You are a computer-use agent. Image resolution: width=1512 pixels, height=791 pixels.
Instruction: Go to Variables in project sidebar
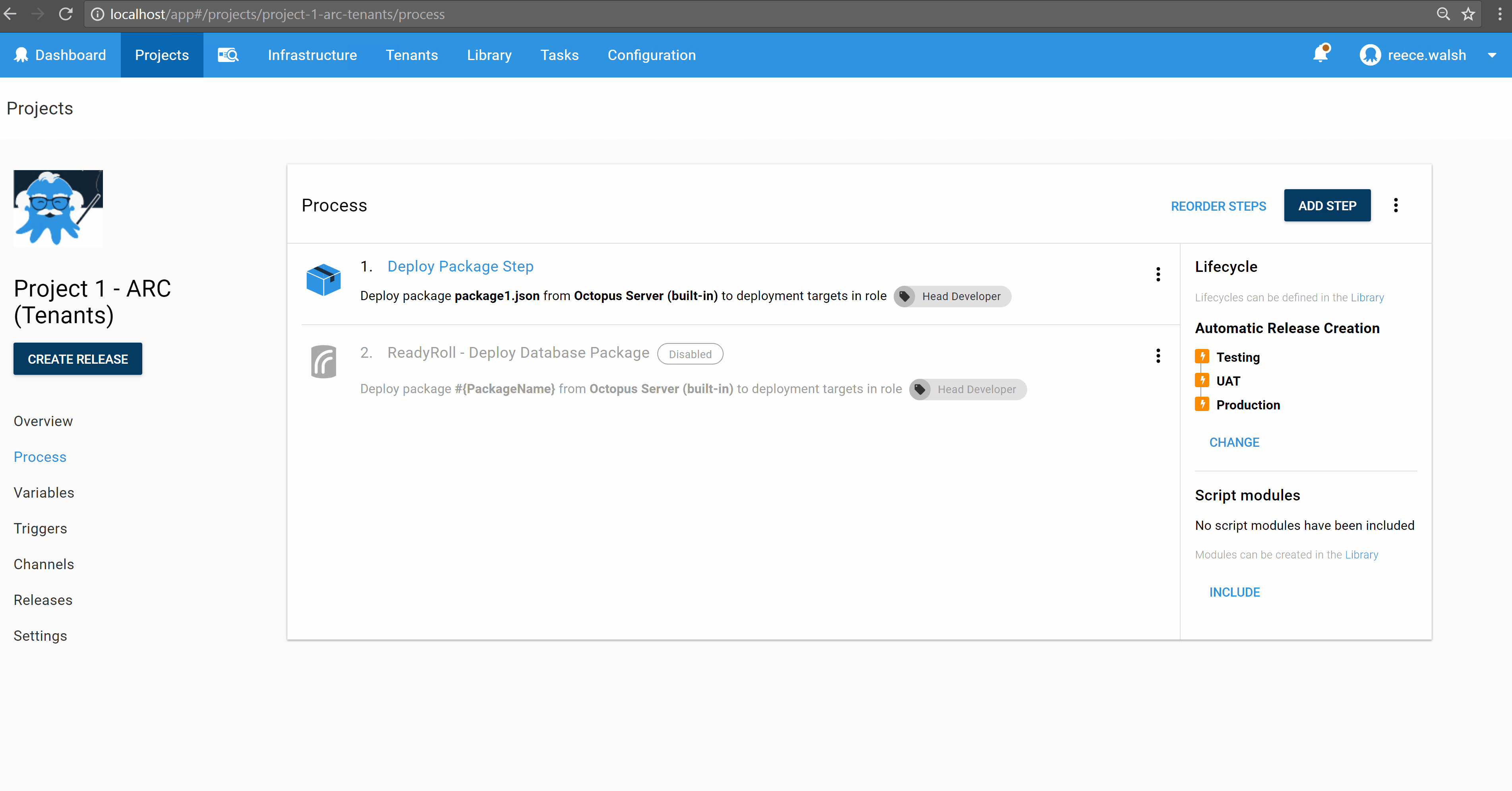(44, 493)
